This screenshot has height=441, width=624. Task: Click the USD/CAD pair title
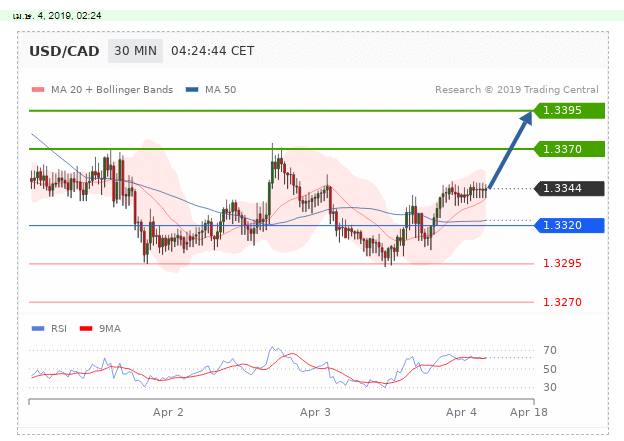(64, 51)
